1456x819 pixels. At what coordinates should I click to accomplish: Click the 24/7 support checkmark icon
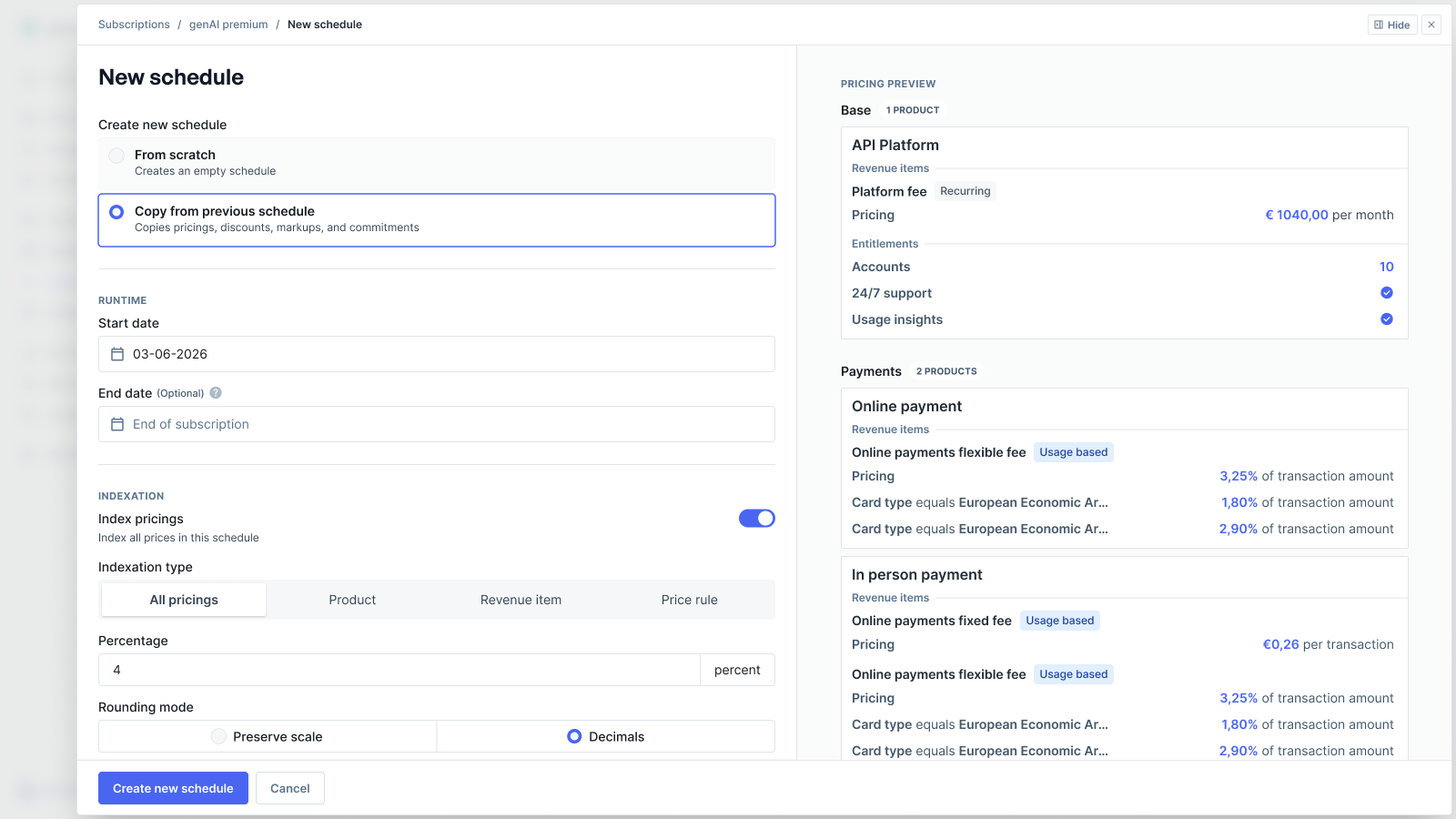click(x=1387, y=293)
